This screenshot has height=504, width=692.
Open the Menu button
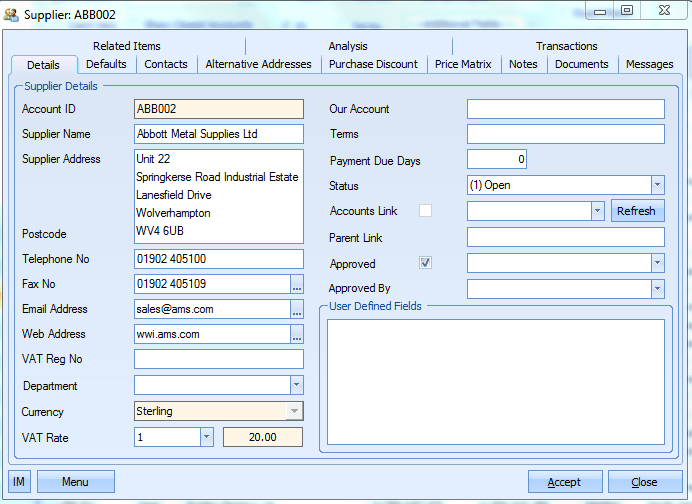click(x=75, y=482)
